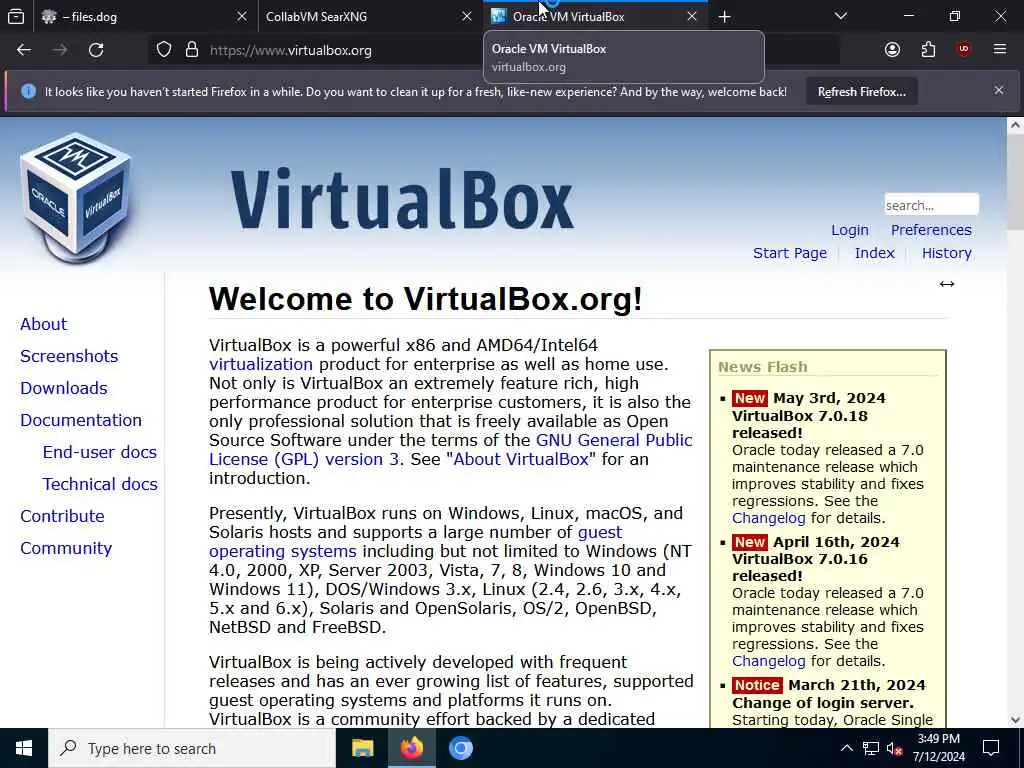Go to the Downloads sidebar link
The image size is (1024, 768).
[x=63, y=388]
